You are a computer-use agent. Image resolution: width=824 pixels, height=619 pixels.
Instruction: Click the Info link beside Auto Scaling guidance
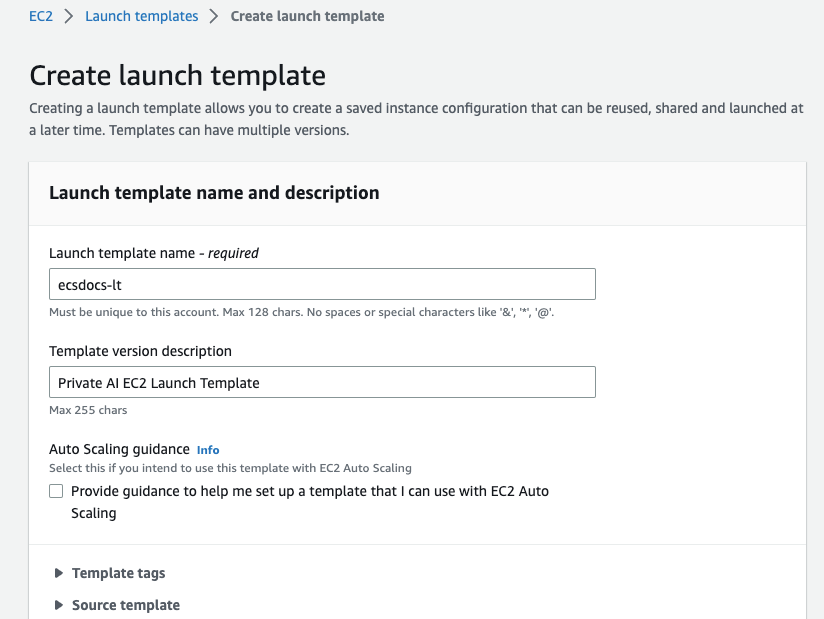pos(207,449)
